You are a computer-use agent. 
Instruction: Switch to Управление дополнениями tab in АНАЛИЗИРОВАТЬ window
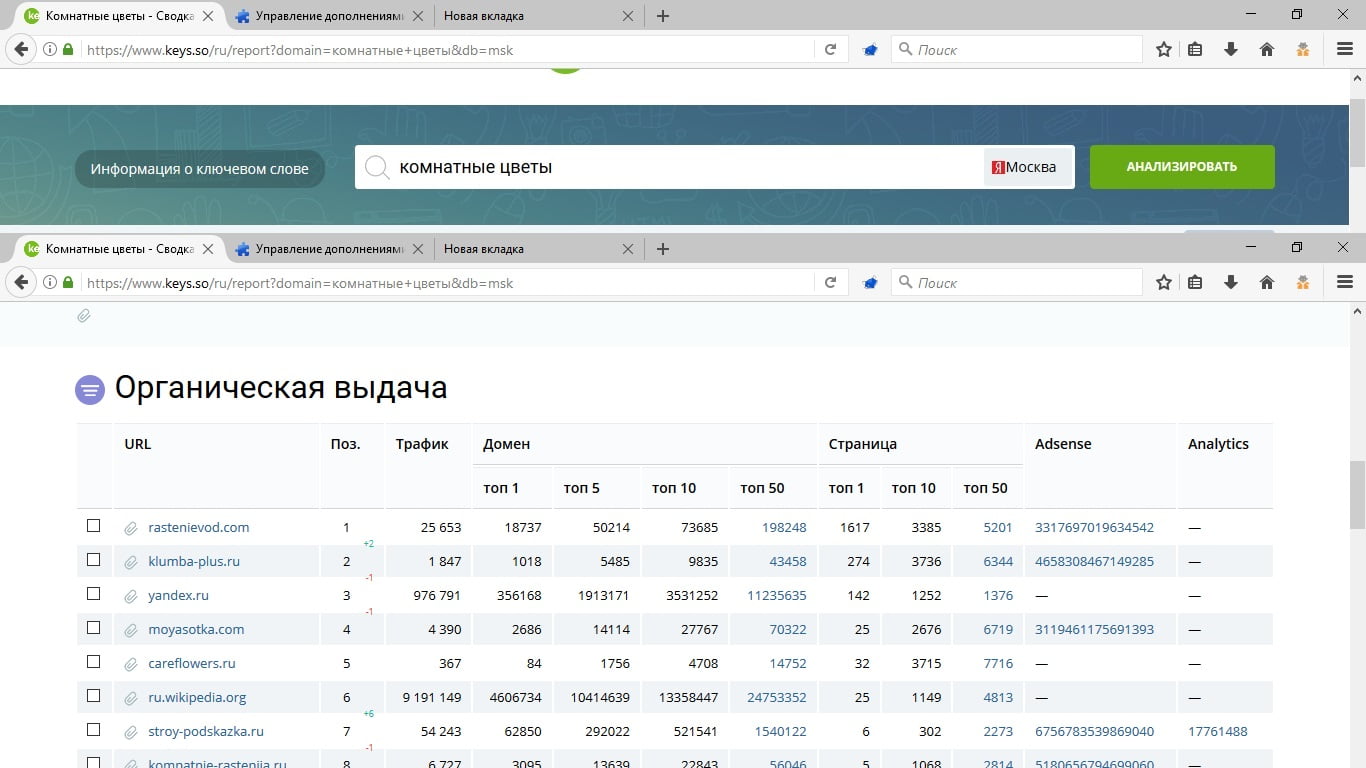[328, 15]
